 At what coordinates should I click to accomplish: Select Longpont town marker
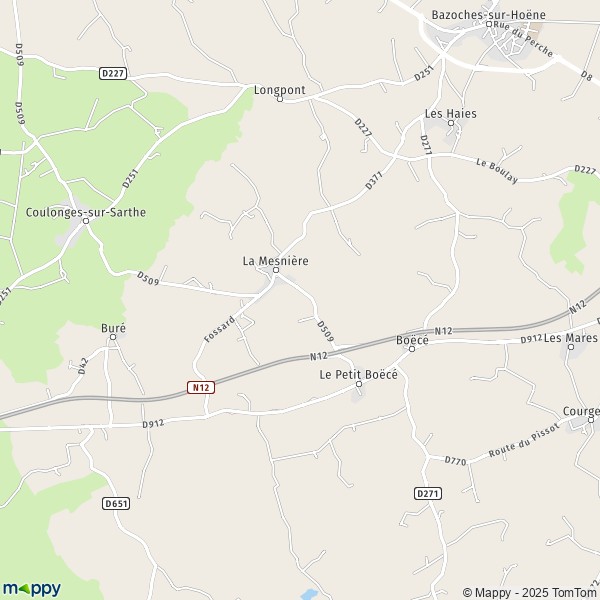(280, 99)
